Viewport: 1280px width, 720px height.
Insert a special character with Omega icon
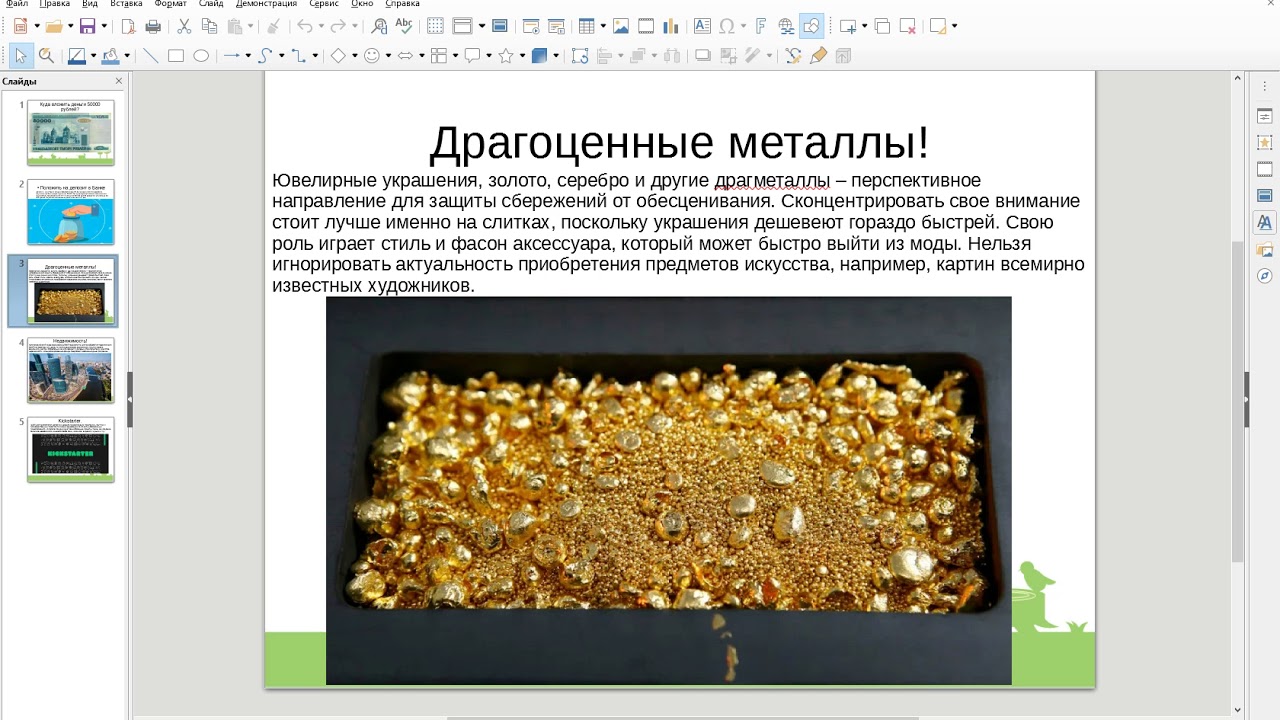click(x=727, y=26)
